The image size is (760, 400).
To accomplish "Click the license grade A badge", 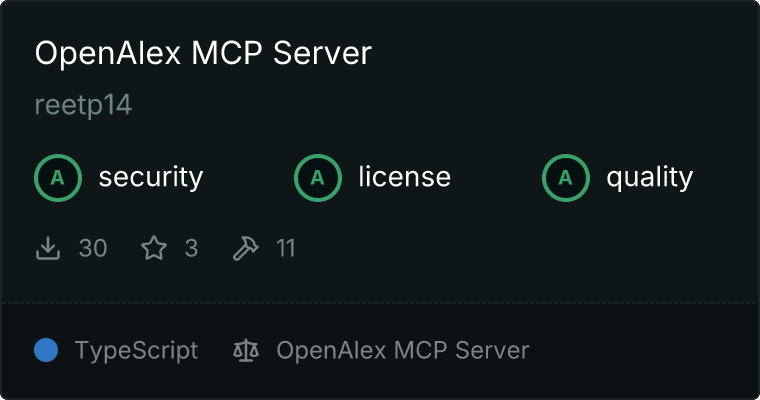I will point(317,178).
